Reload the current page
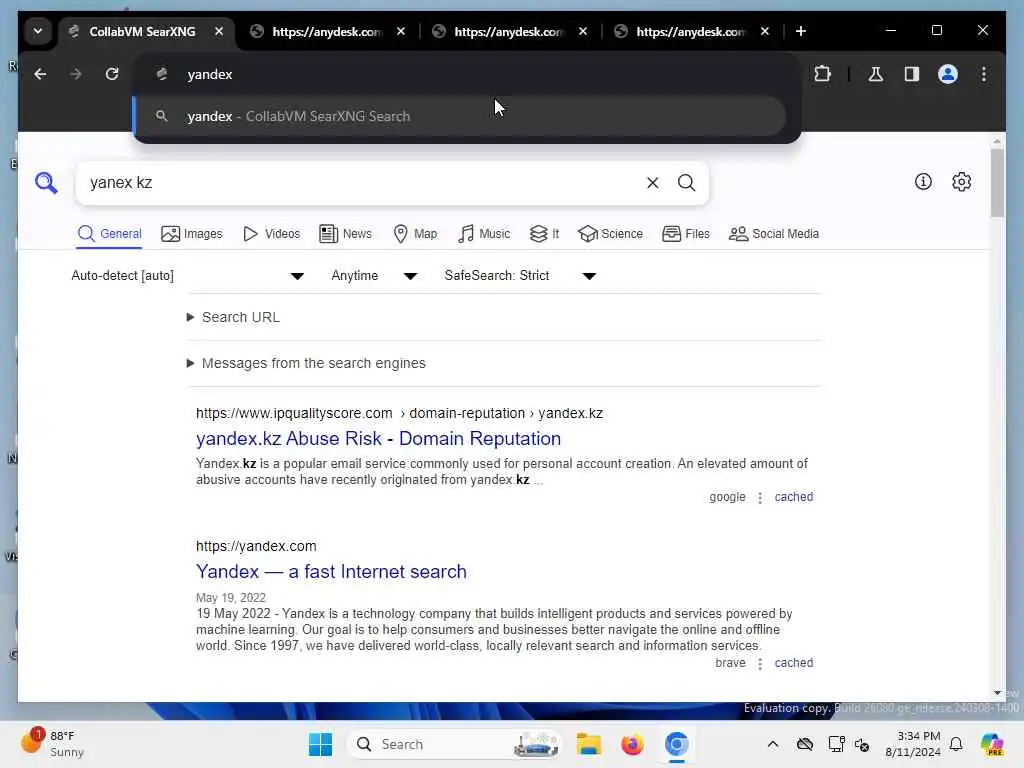This screenshot has height=768, width=1024. tap(112, 74)
